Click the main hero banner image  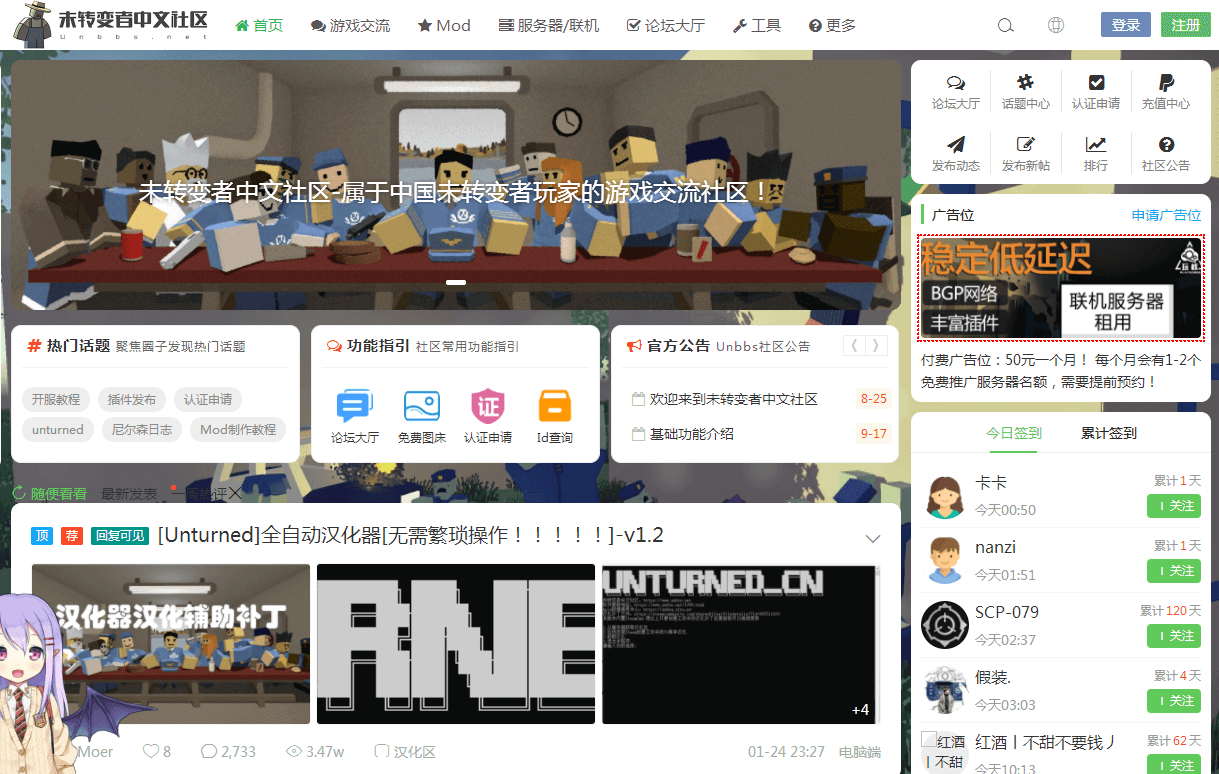tap(456, 185)
